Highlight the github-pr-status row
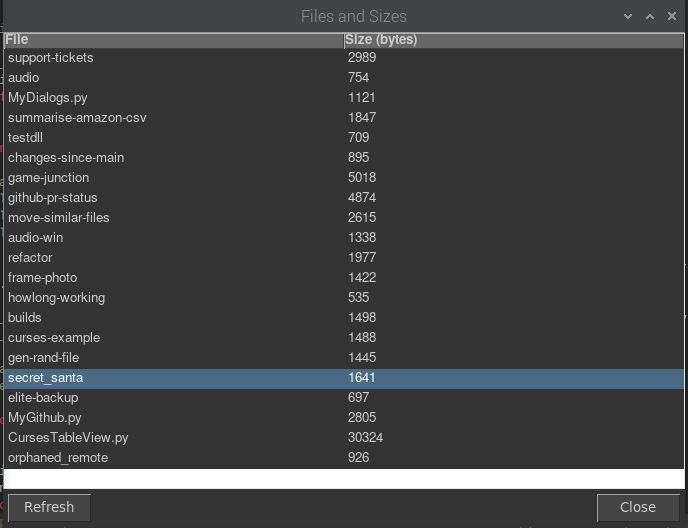This screenshot has width=688, height=528. pos(344,198)
